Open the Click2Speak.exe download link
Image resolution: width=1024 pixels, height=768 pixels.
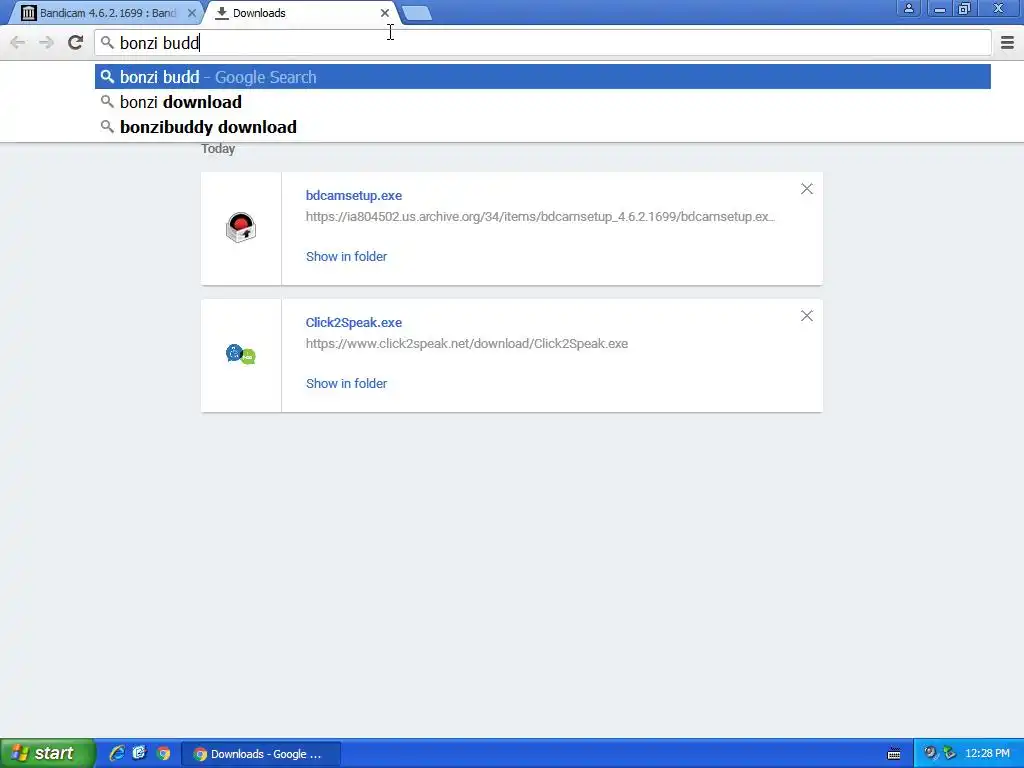[x=353, y=323]
